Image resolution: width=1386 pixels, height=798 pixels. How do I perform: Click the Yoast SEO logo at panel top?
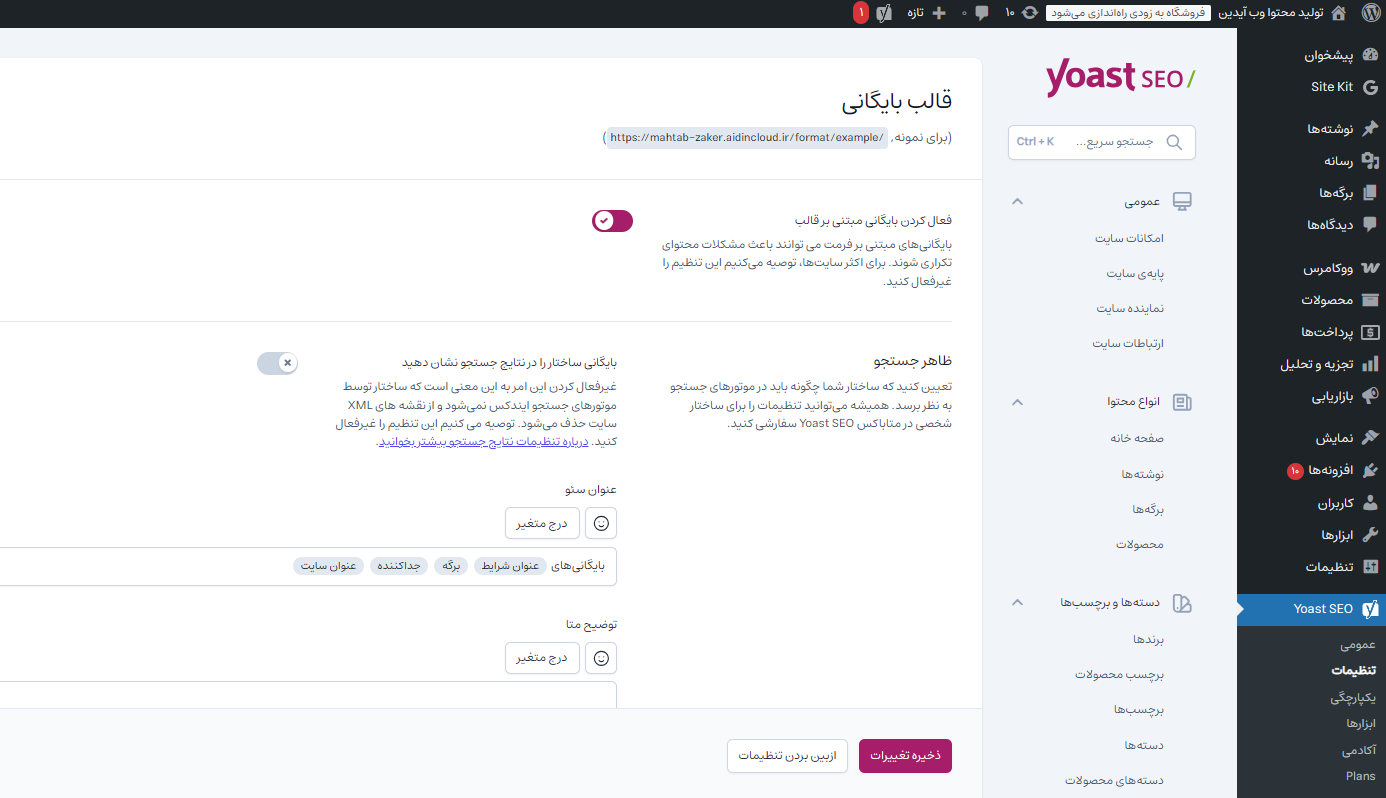[1119, 78]
